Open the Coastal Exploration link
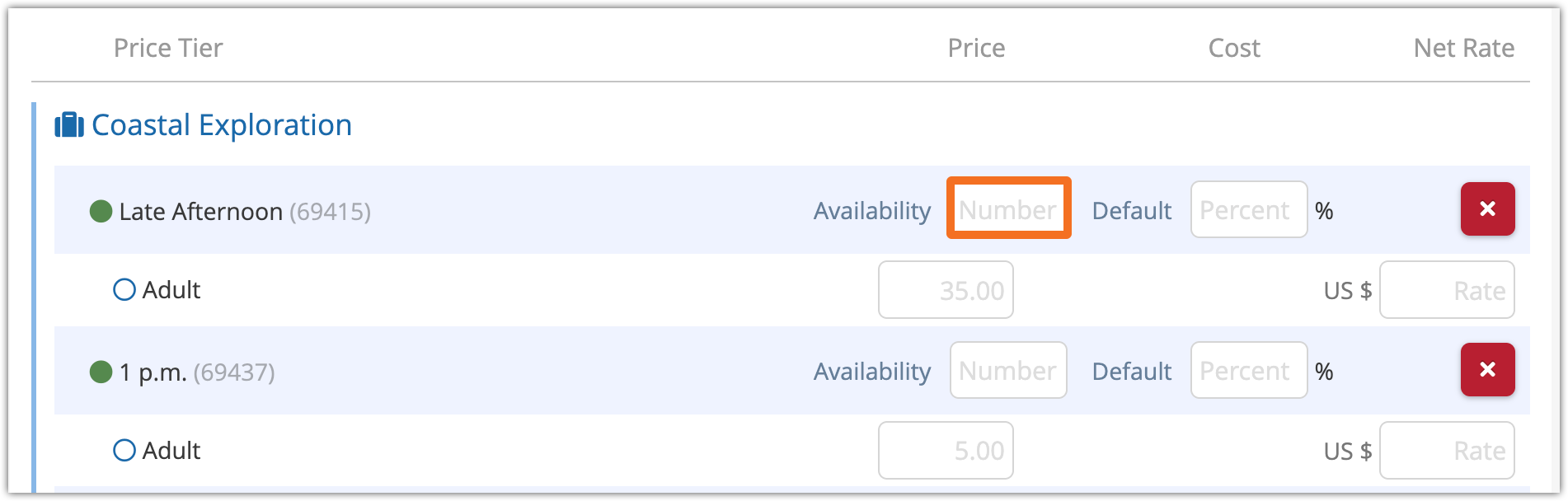Viewport: 1568px width, 501px height. click(221, 125)
